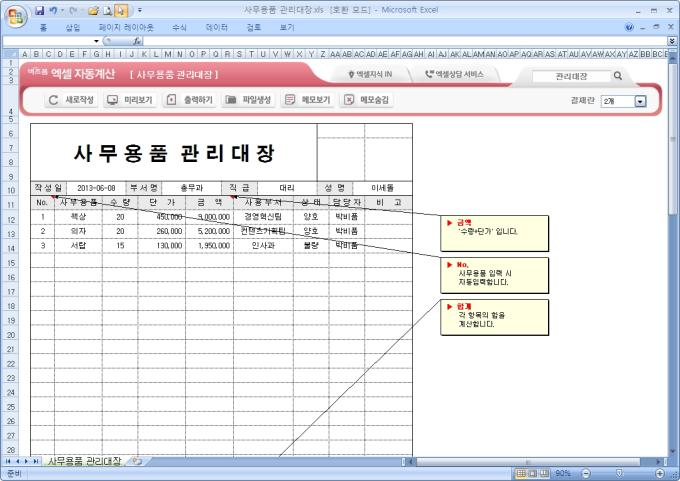Open the 결재란 combo box dropdown arrow
680x481 pixels.
pyautogui.click(x=640, y=101)
